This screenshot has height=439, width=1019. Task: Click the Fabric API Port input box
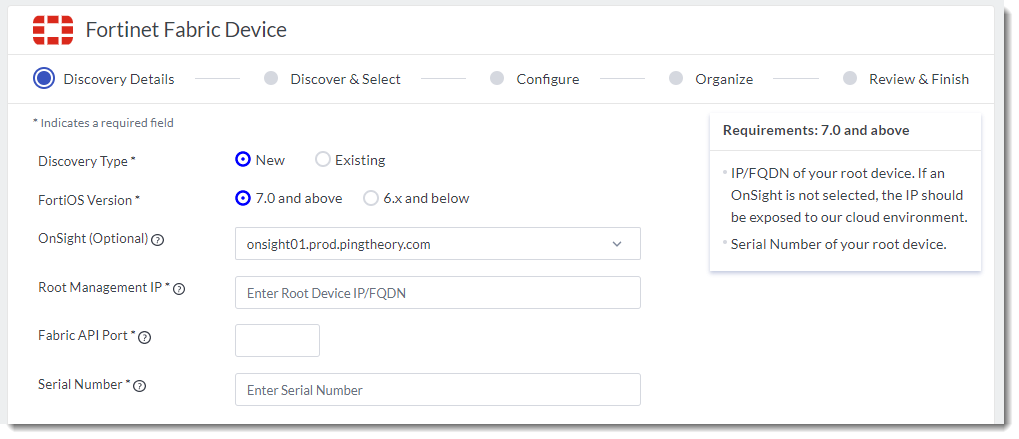[277, 340]
